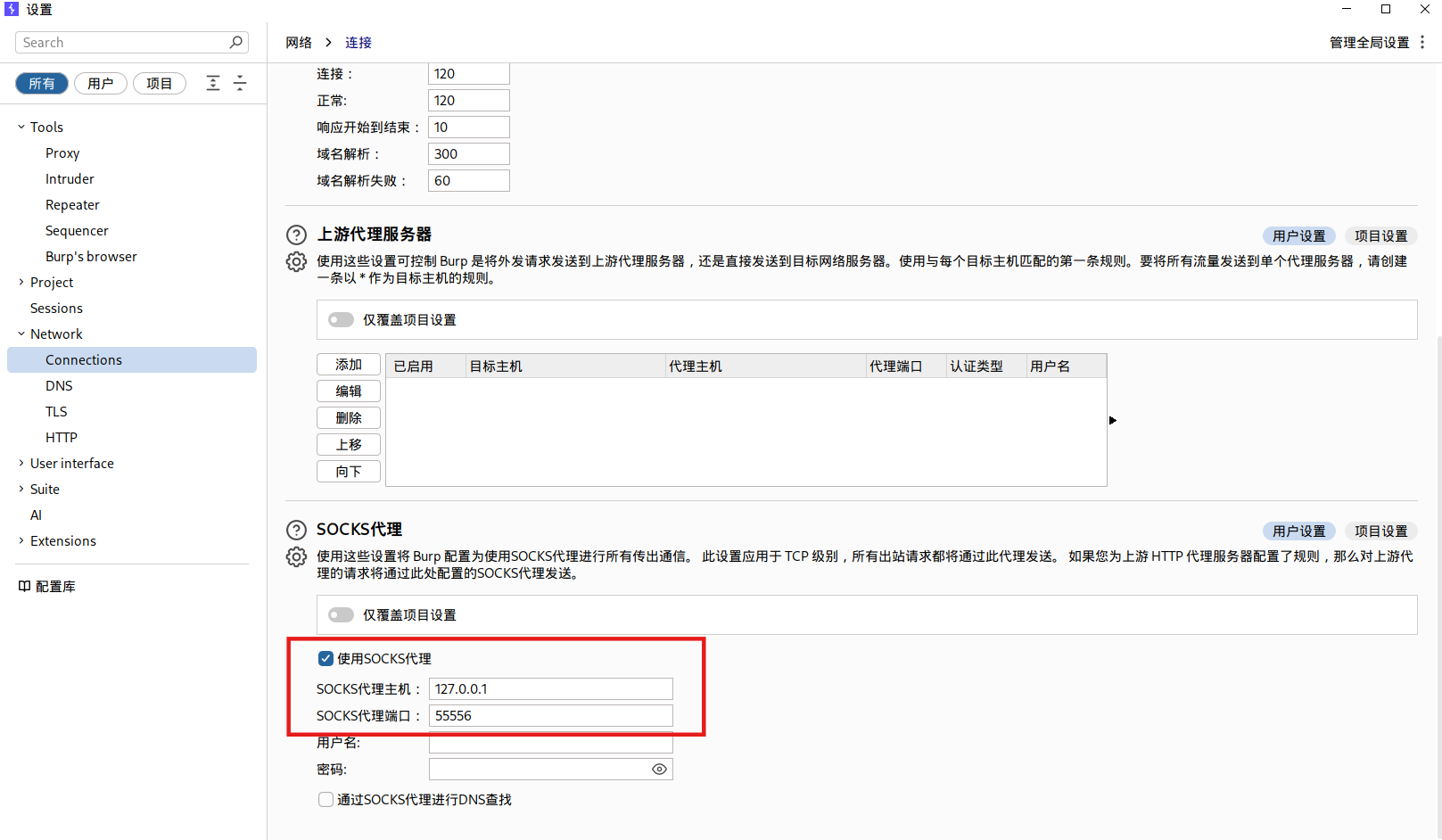Click the SOCKS代理主机 field
The image size is (1442, 840).
point(550,689)
